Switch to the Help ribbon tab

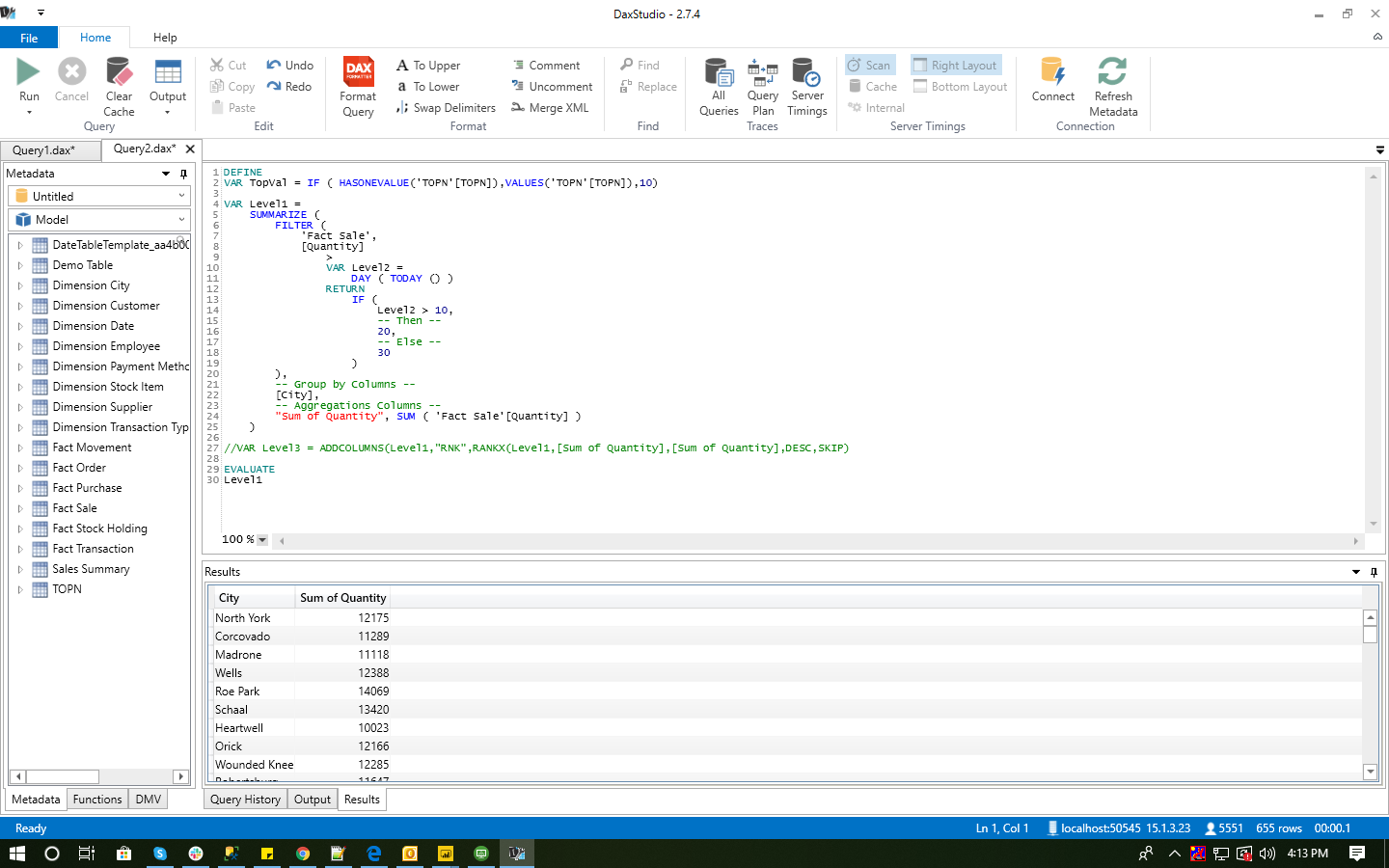coord(165,38)
